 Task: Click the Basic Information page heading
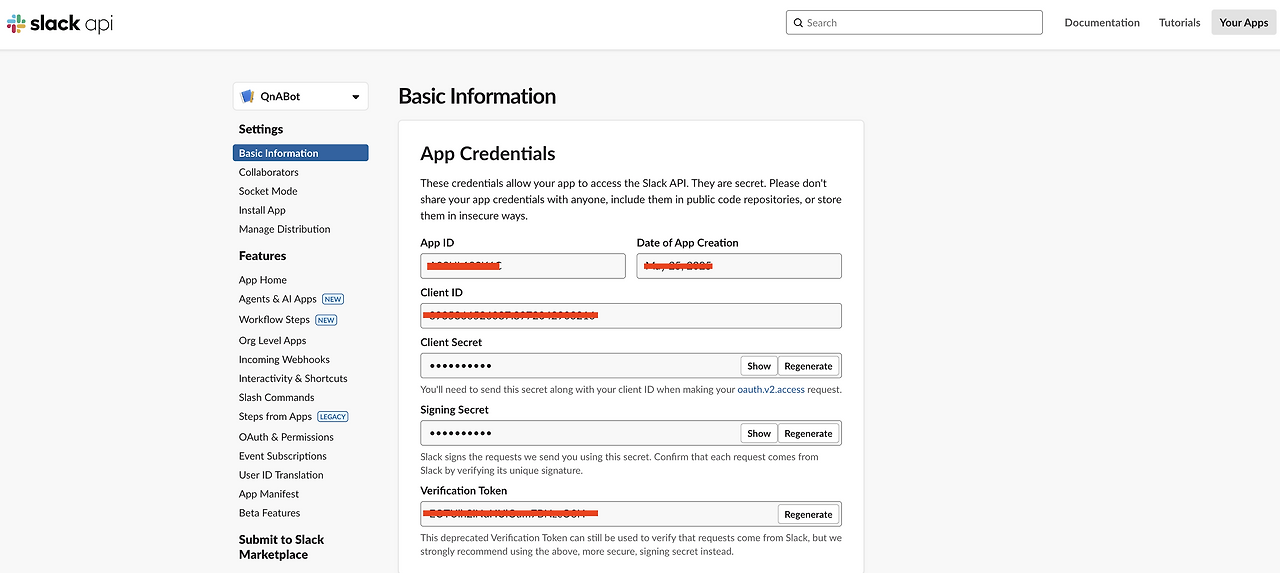[x=477, y=96]
